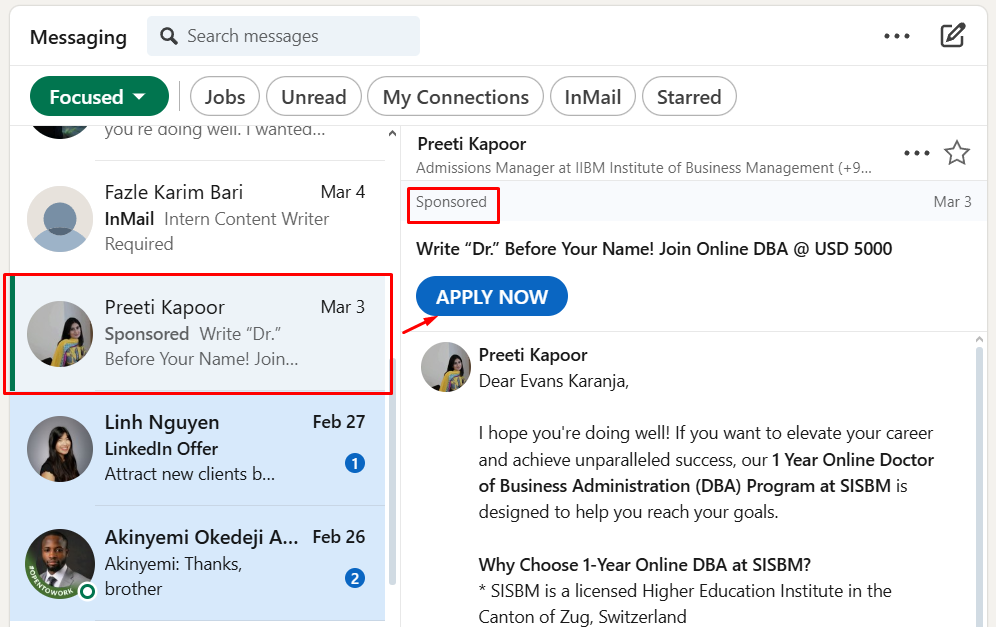Open Linh Nguyen's profile photo
The image size is (996, 627).
click(60, 448)
